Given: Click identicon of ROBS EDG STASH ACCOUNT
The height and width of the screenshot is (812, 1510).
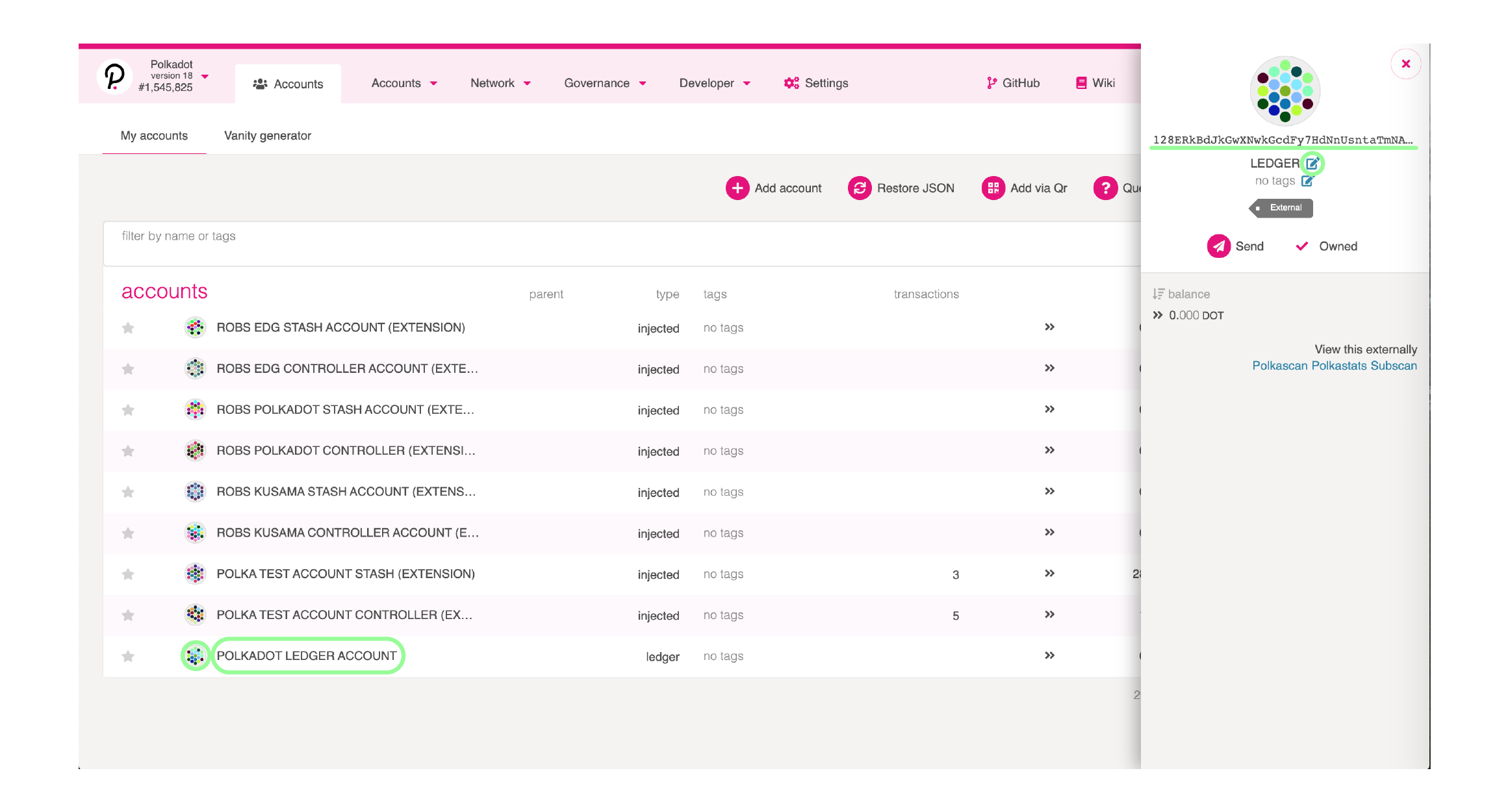Looking at the screenshot, I should tap(195, 327).
